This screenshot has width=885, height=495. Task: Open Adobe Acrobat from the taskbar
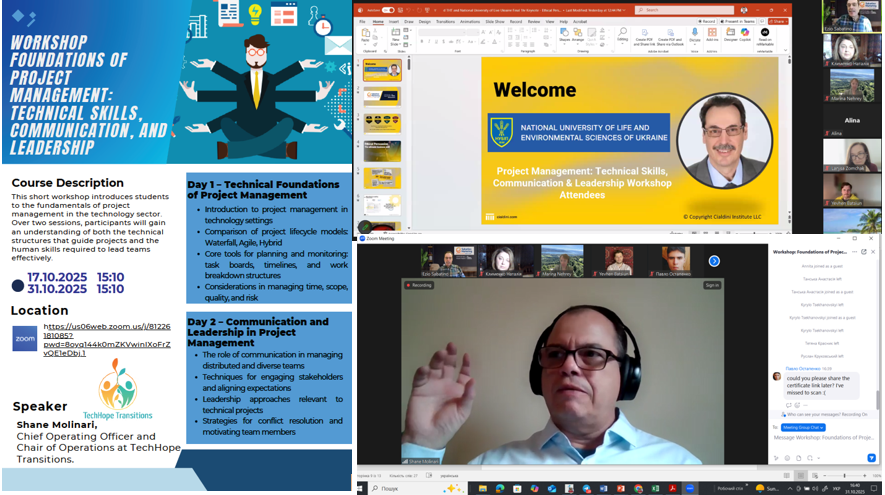pyautogui.click(x=672, y=489)
